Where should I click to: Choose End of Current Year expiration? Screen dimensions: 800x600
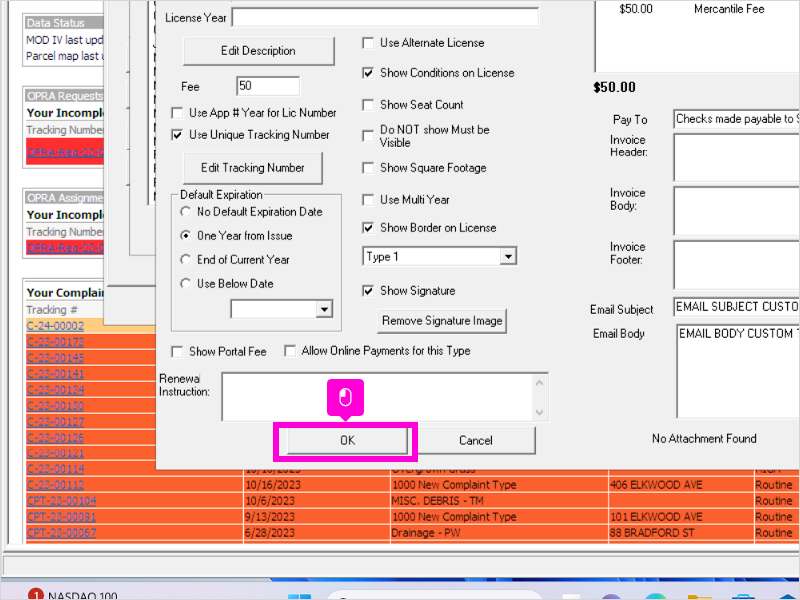coord(186,260)
